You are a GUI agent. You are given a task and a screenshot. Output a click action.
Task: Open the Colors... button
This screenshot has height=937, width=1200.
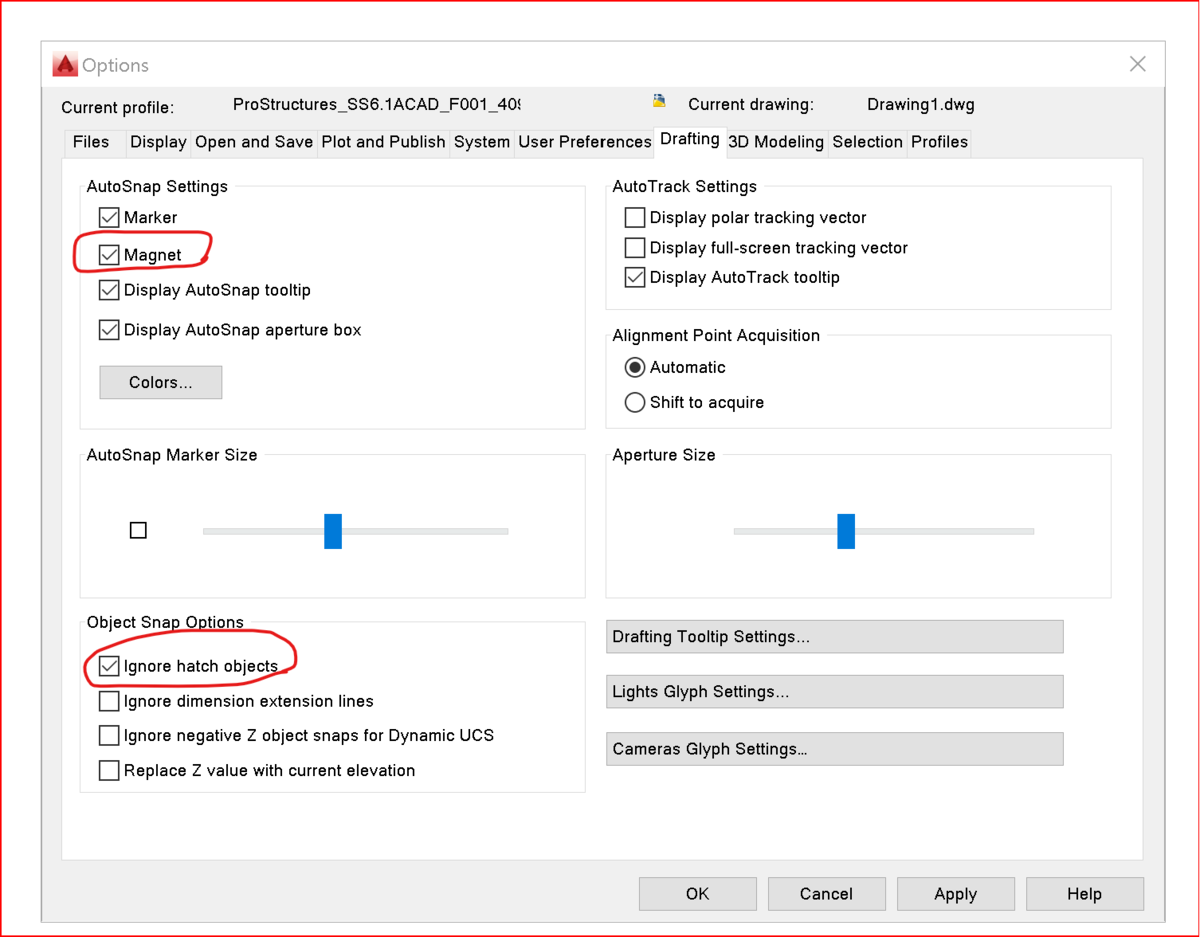(161, 382)
